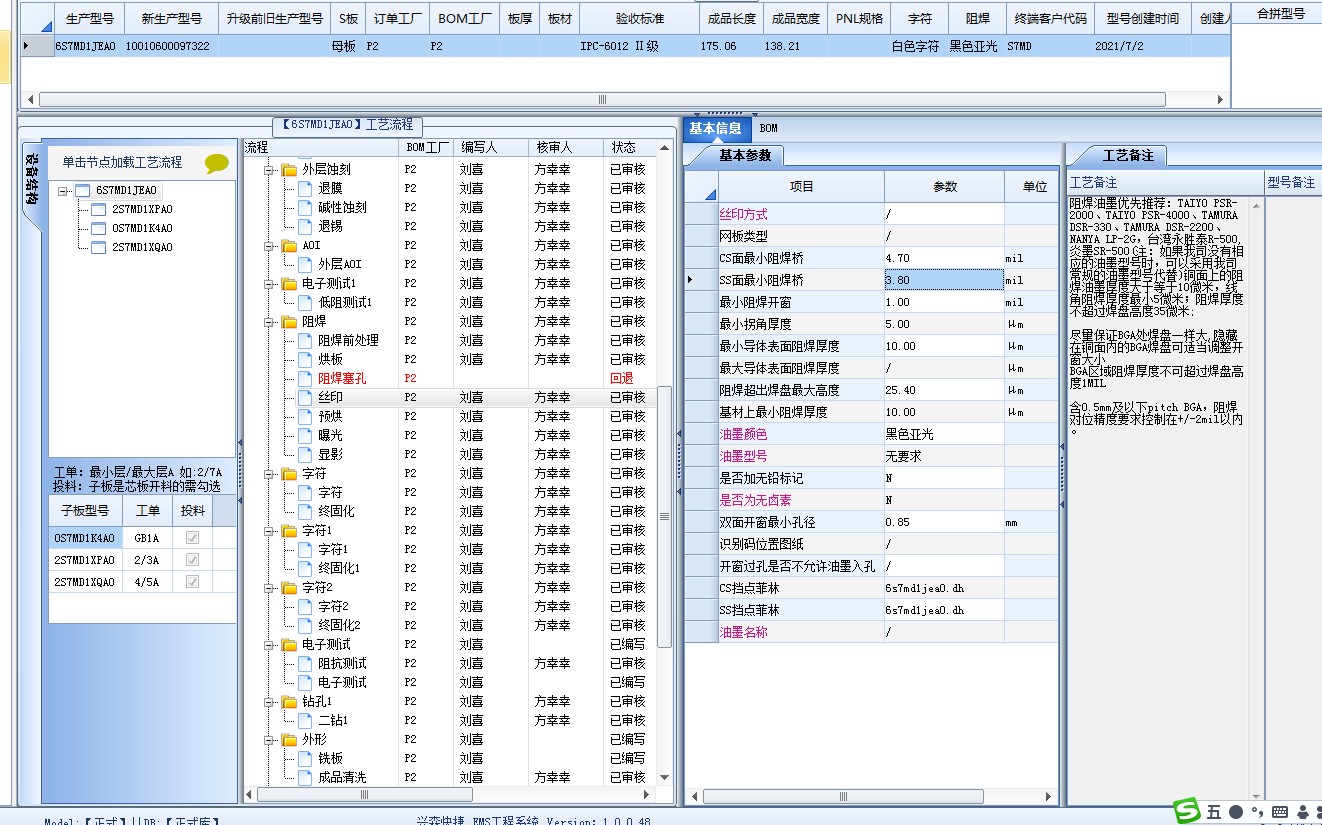Image resolution: width=1322 pixels, height=825 pixels.
Task: Click the yellow speech bubble hint icon
Action: [x=216, y=163]
